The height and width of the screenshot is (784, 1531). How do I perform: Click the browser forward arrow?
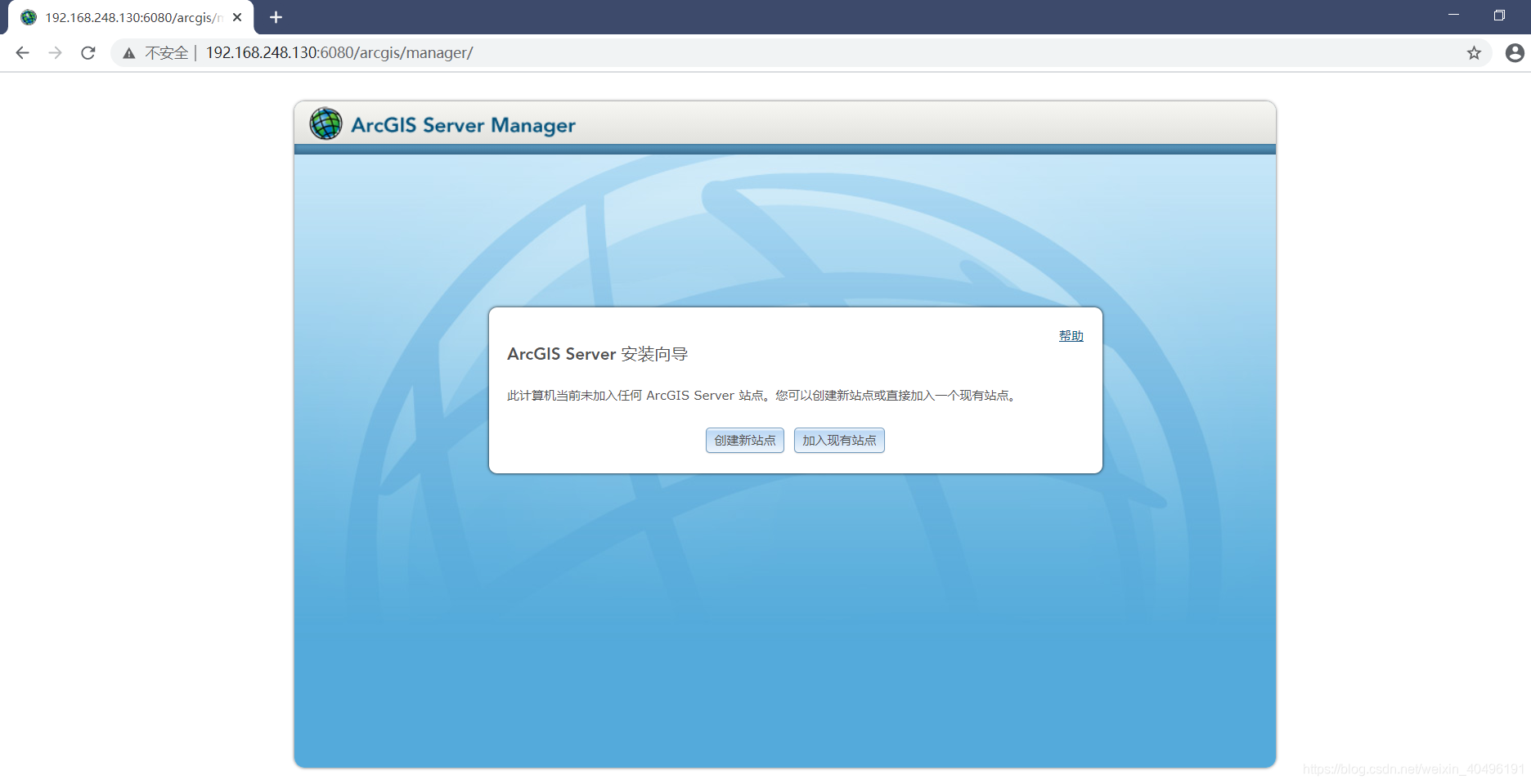pyautogui.click(x=55, y=53)
